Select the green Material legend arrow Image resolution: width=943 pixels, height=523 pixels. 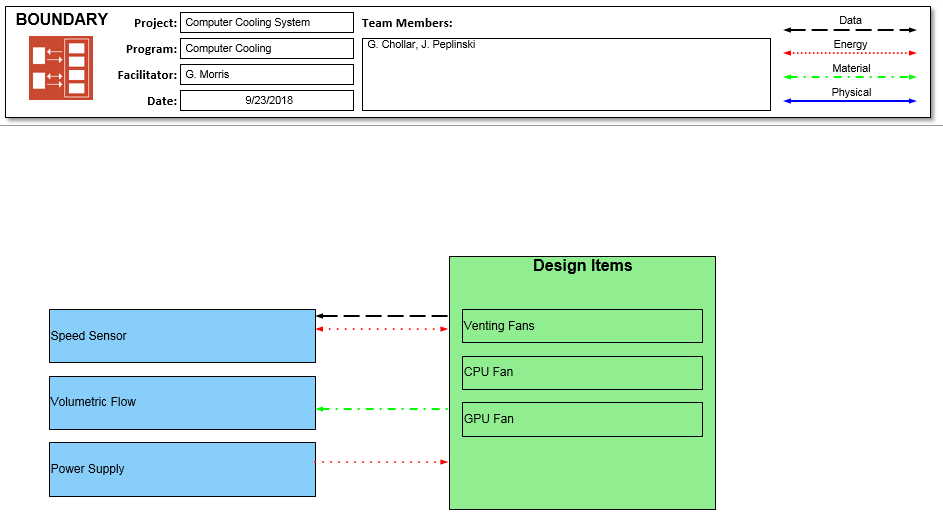[x=849, y=77]
